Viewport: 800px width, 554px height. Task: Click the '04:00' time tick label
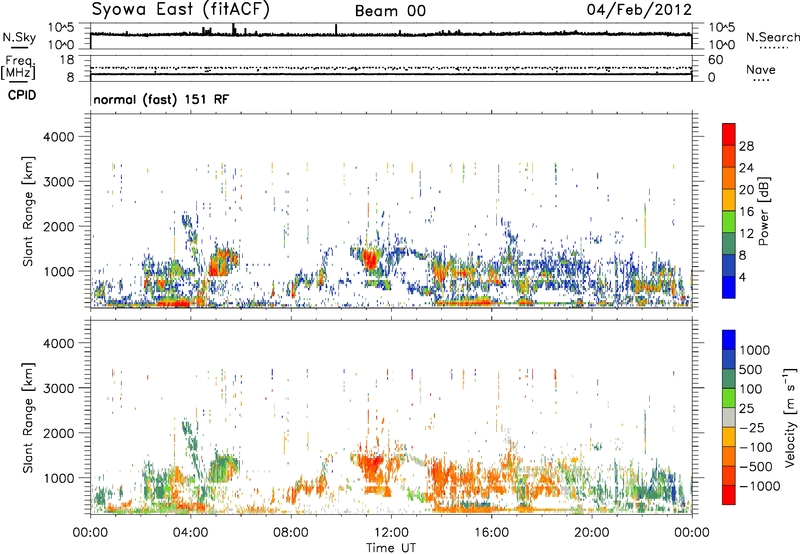click(191, 533)
